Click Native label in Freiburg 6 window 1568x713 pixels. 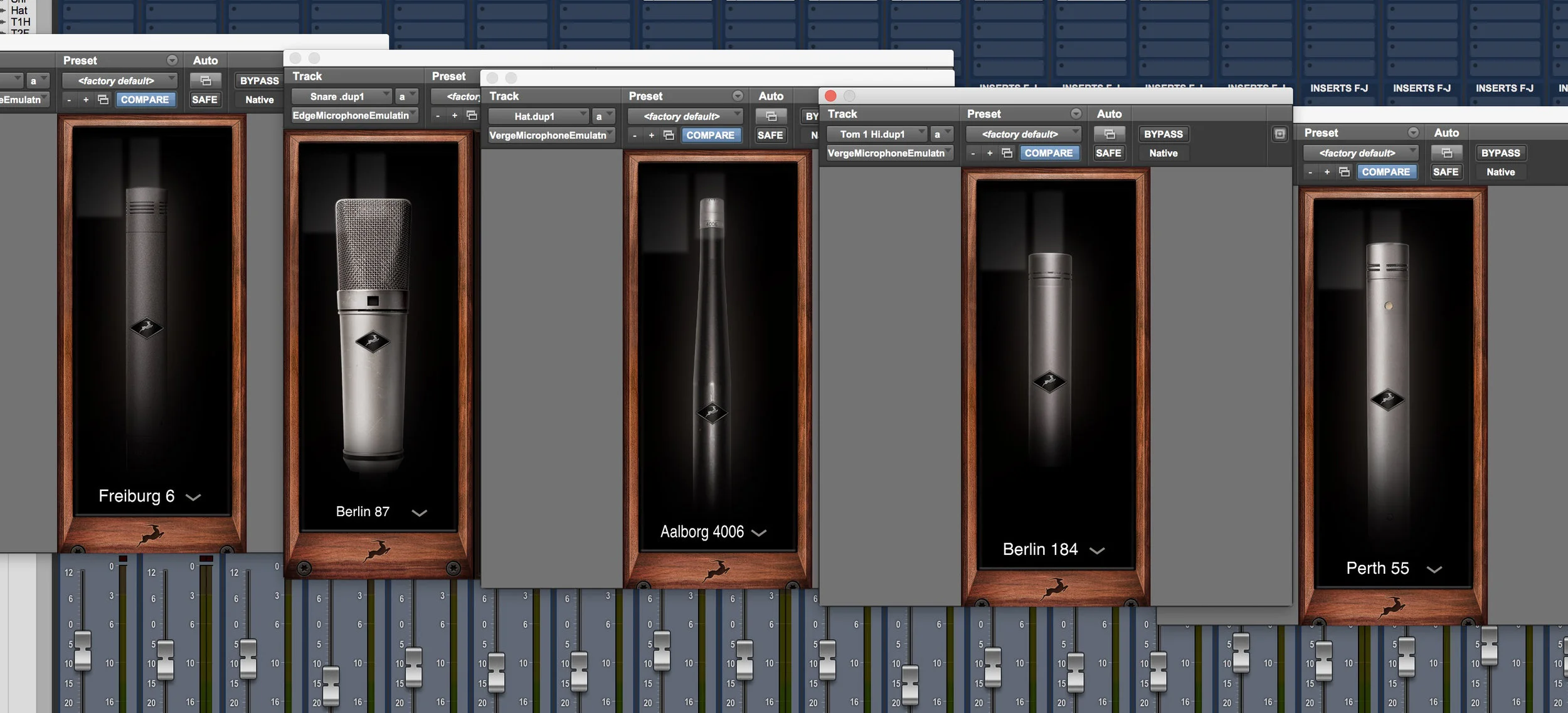coord(259,100)
